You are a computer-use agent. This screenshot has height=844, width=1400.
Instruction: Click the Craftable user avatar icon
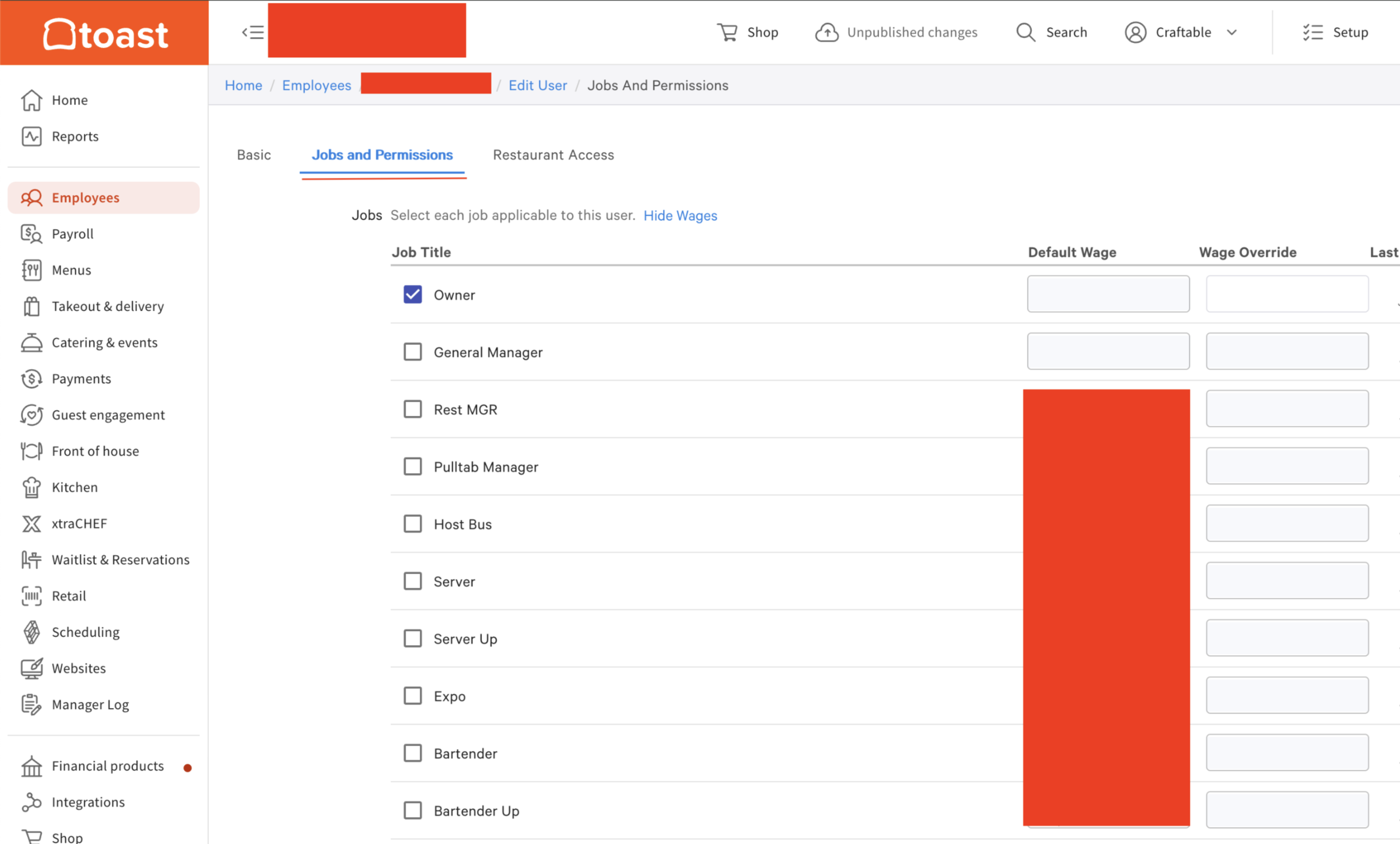(1135, 33)
